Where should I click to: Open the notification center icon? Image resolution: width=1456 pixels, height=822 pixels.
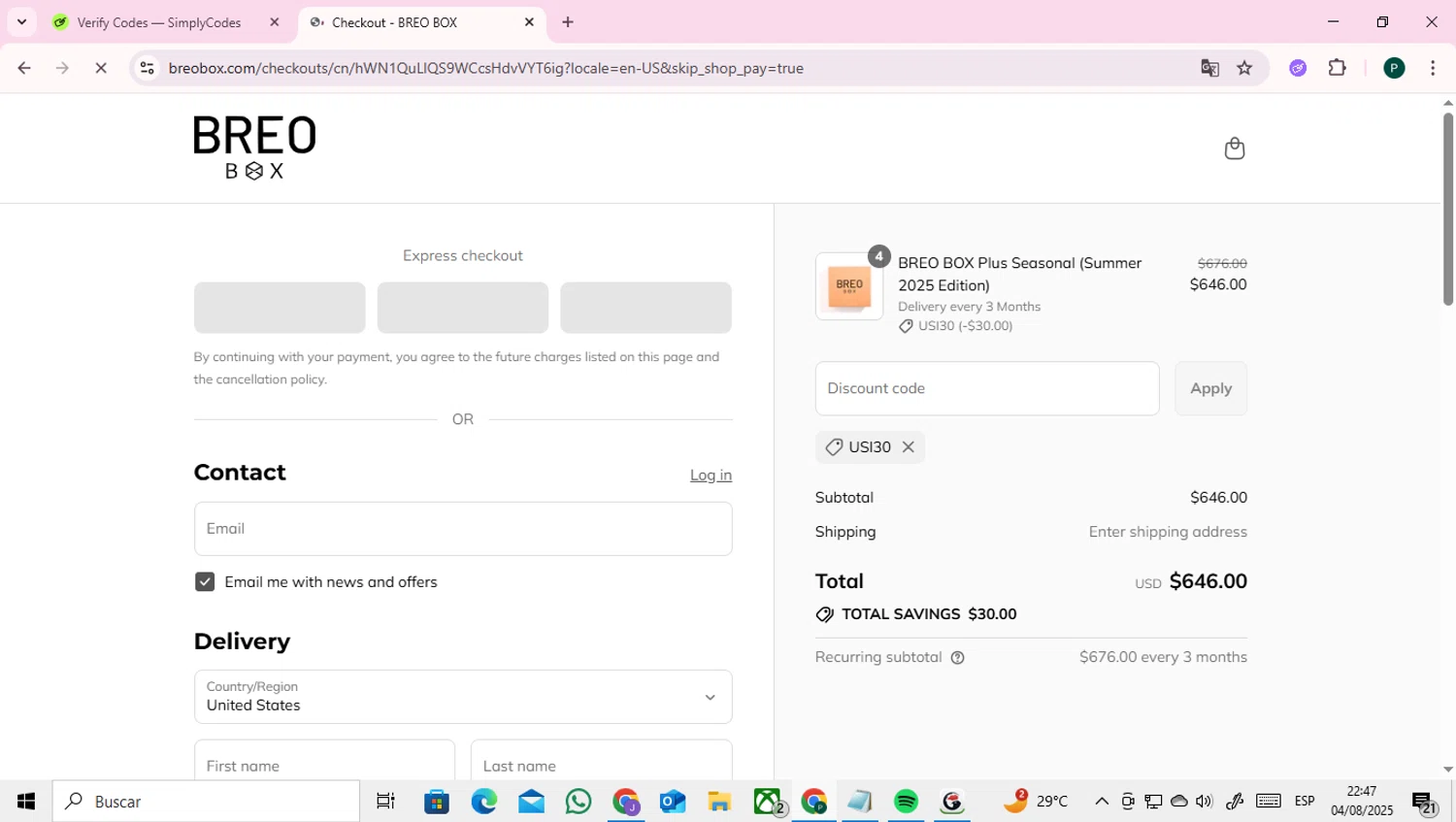click(x=1425, y=802)
